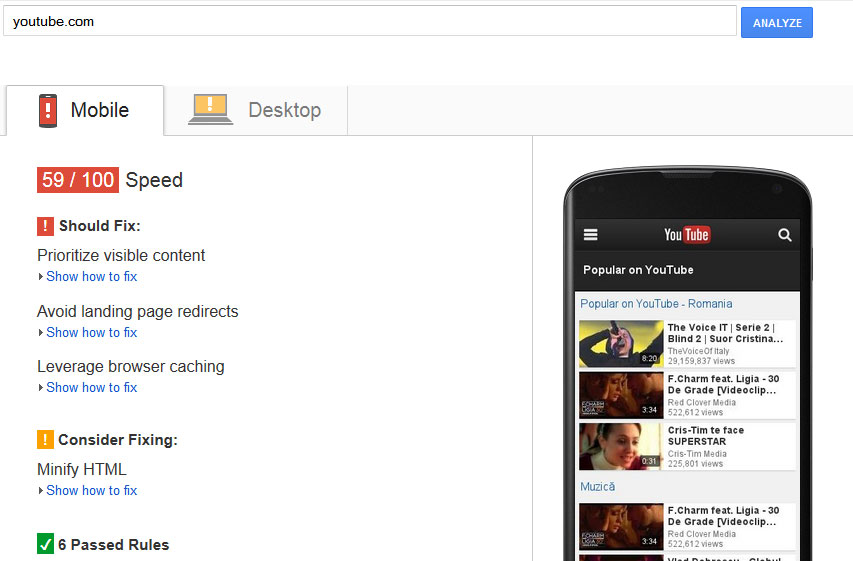The image size is (853, 561).
Task: Expand the triangle under Leverage browser caching
Action: click(41, 387)
